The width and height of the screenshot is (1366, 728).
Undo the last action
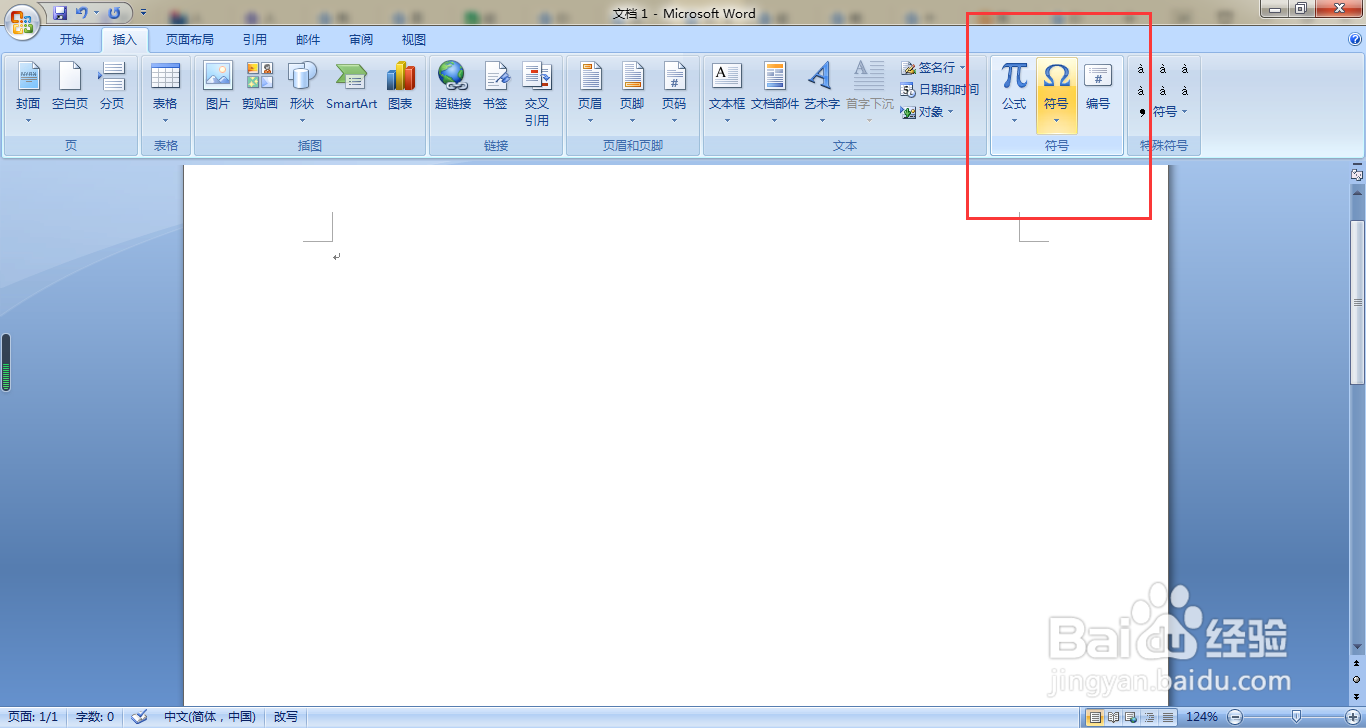click(x=82, y=13)
